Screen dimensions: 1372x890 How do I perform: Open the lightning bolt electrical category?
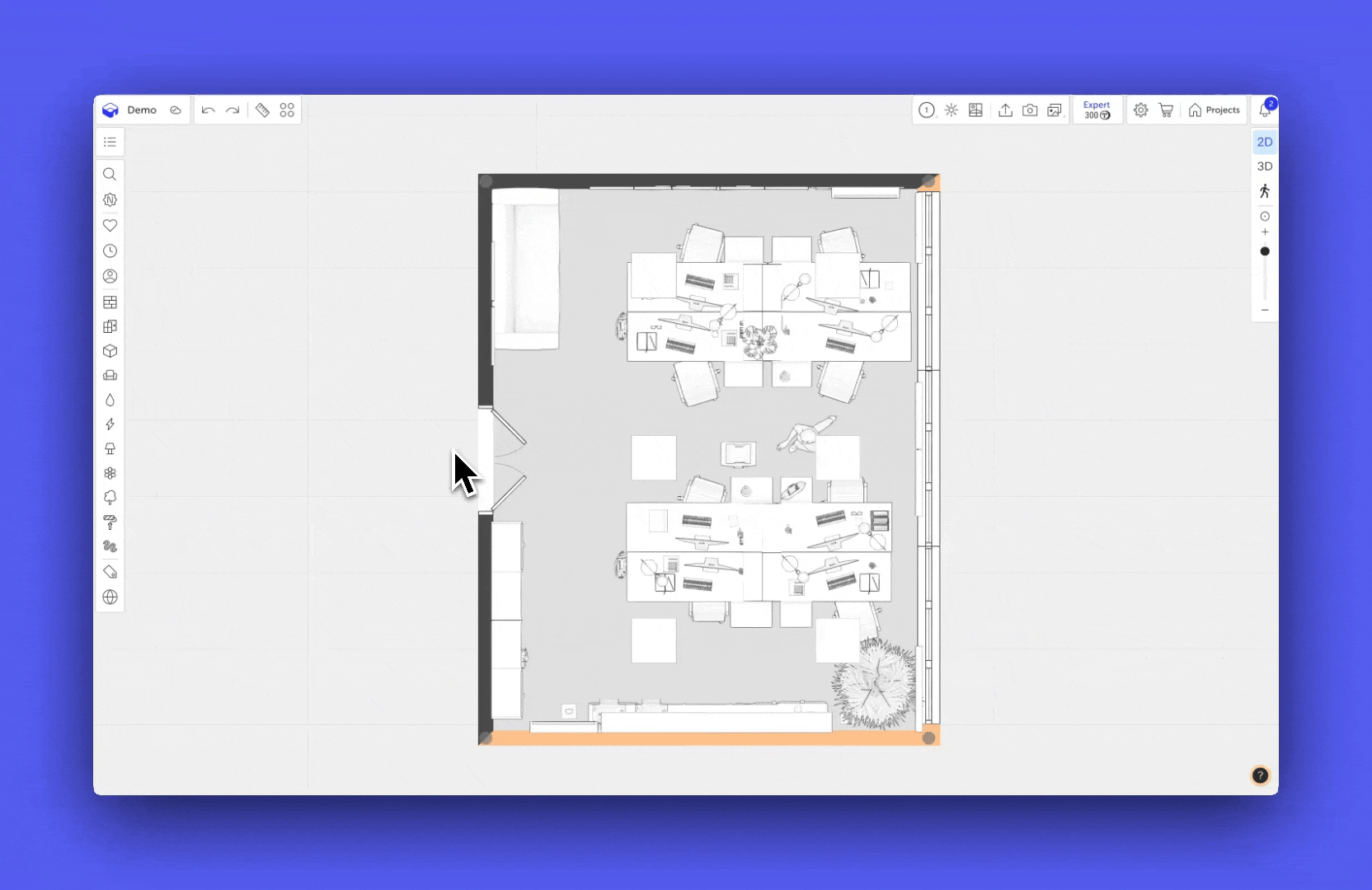(x=110, y=424)
